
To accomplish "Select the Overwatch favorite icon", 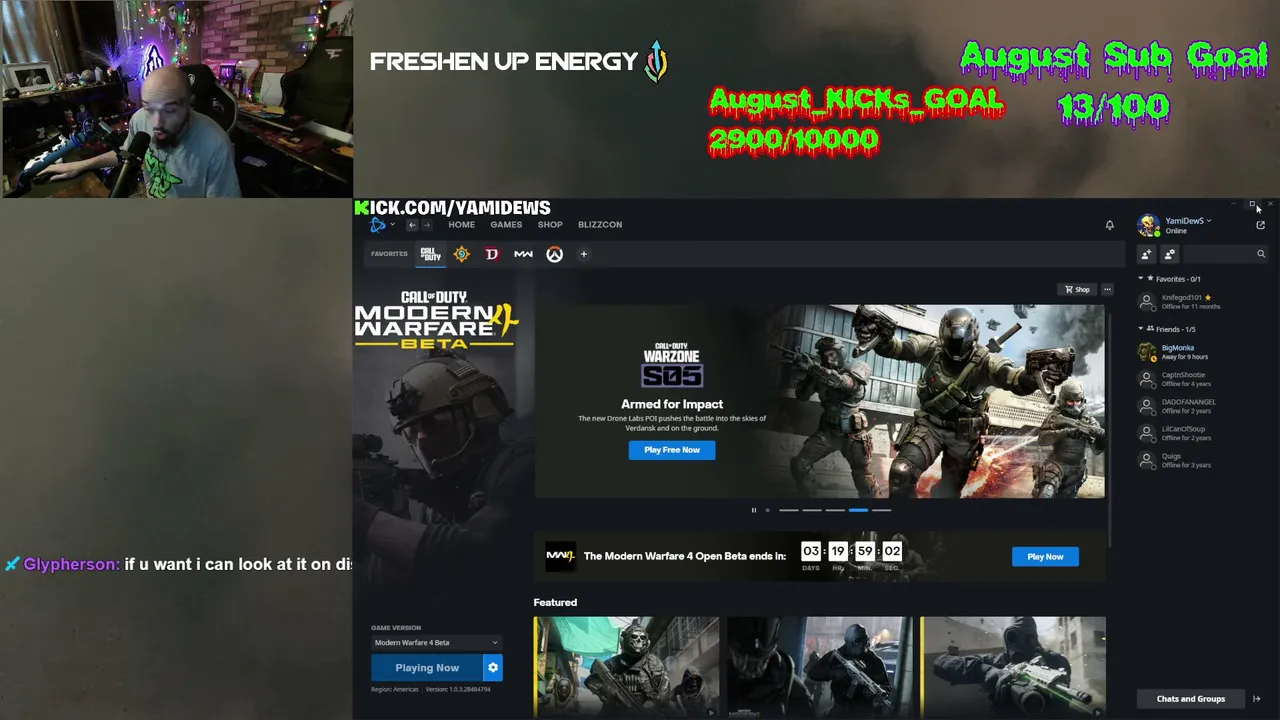I will (x=555, y=254).
